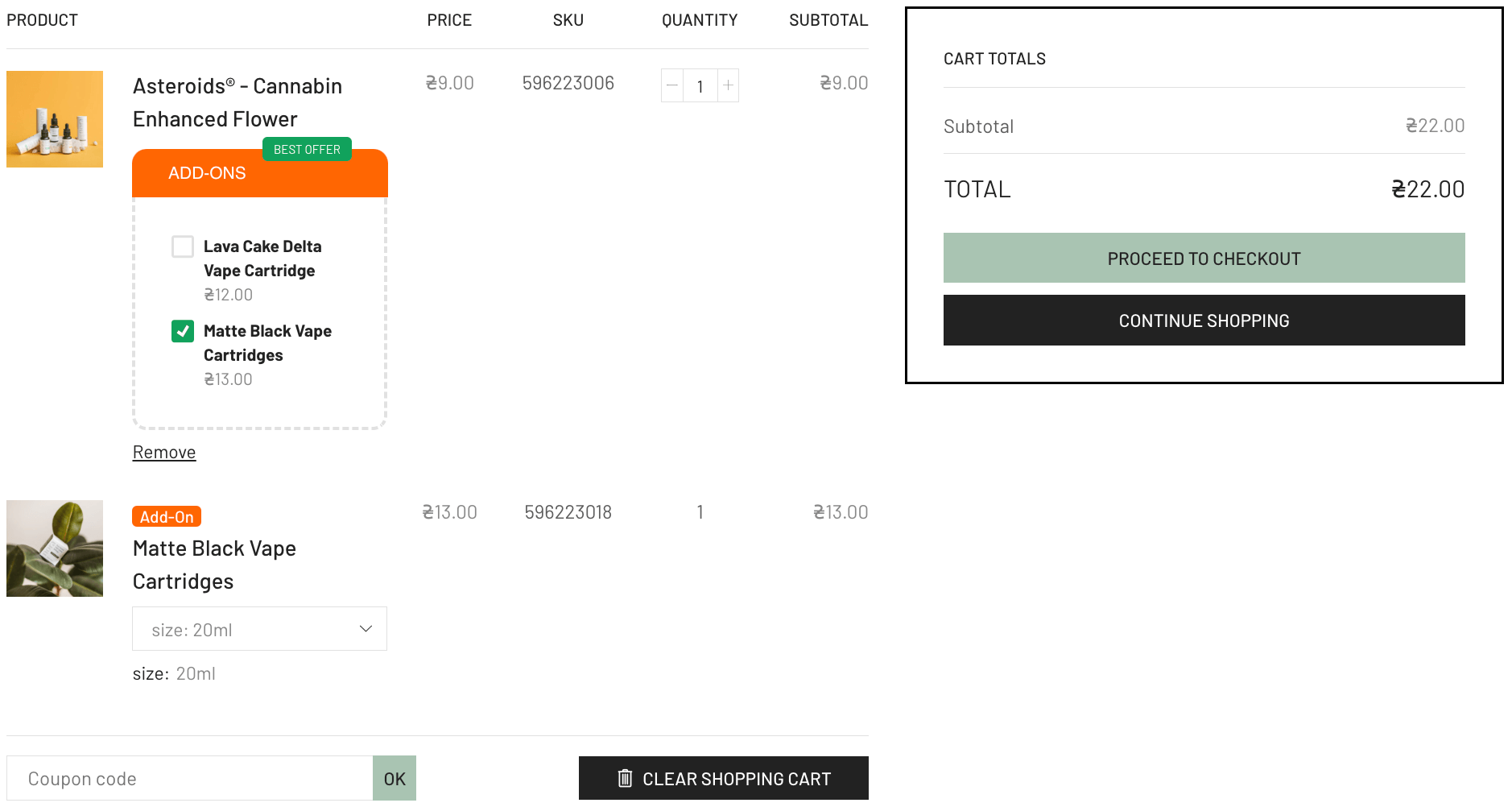Click Asteroids Cannabin Enhanced Flower title
The width and height of the screenshot is (1512, 807).
tap(238, 102)
